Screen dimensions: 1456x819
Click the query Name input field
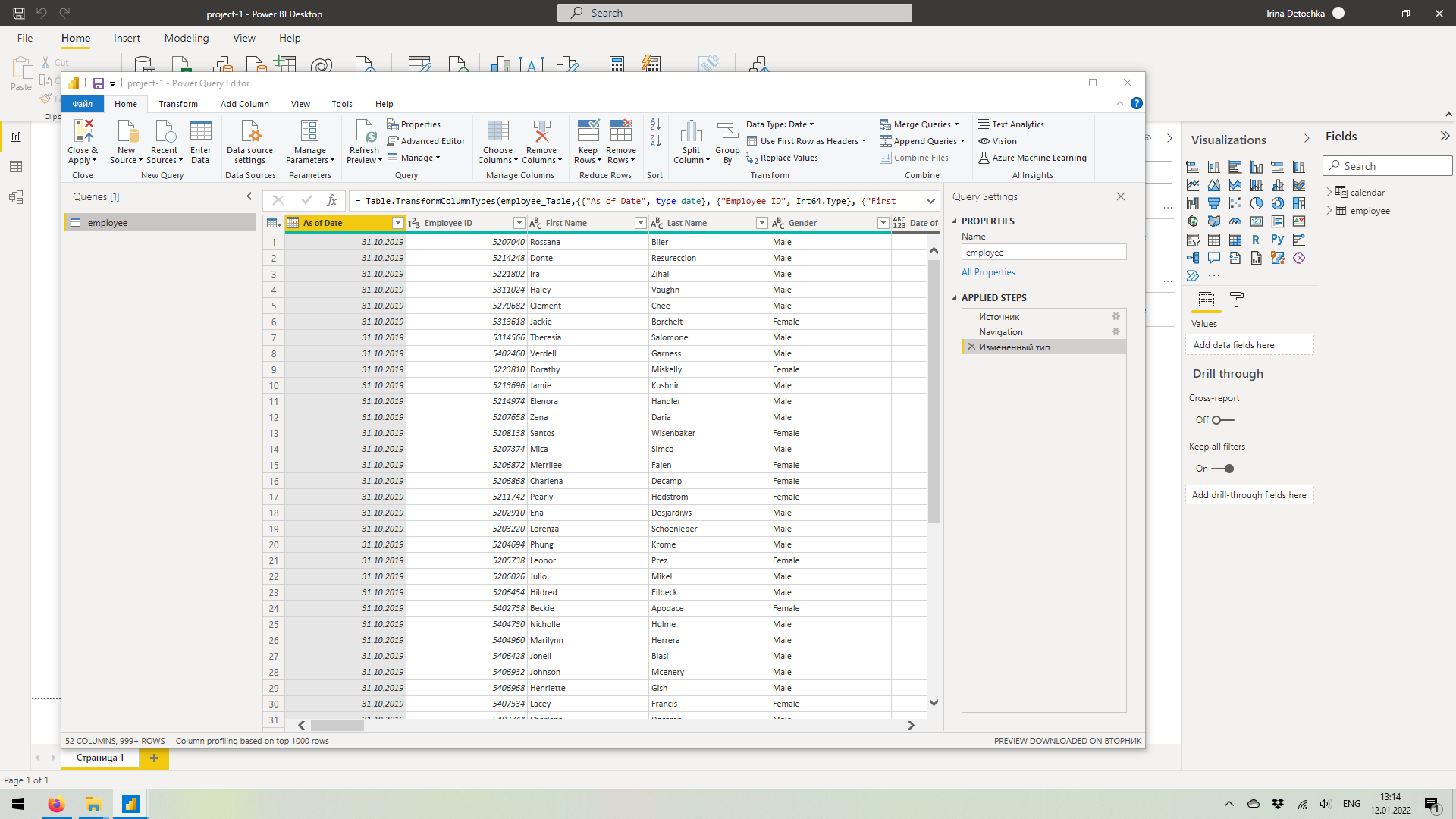[1043, 253]
